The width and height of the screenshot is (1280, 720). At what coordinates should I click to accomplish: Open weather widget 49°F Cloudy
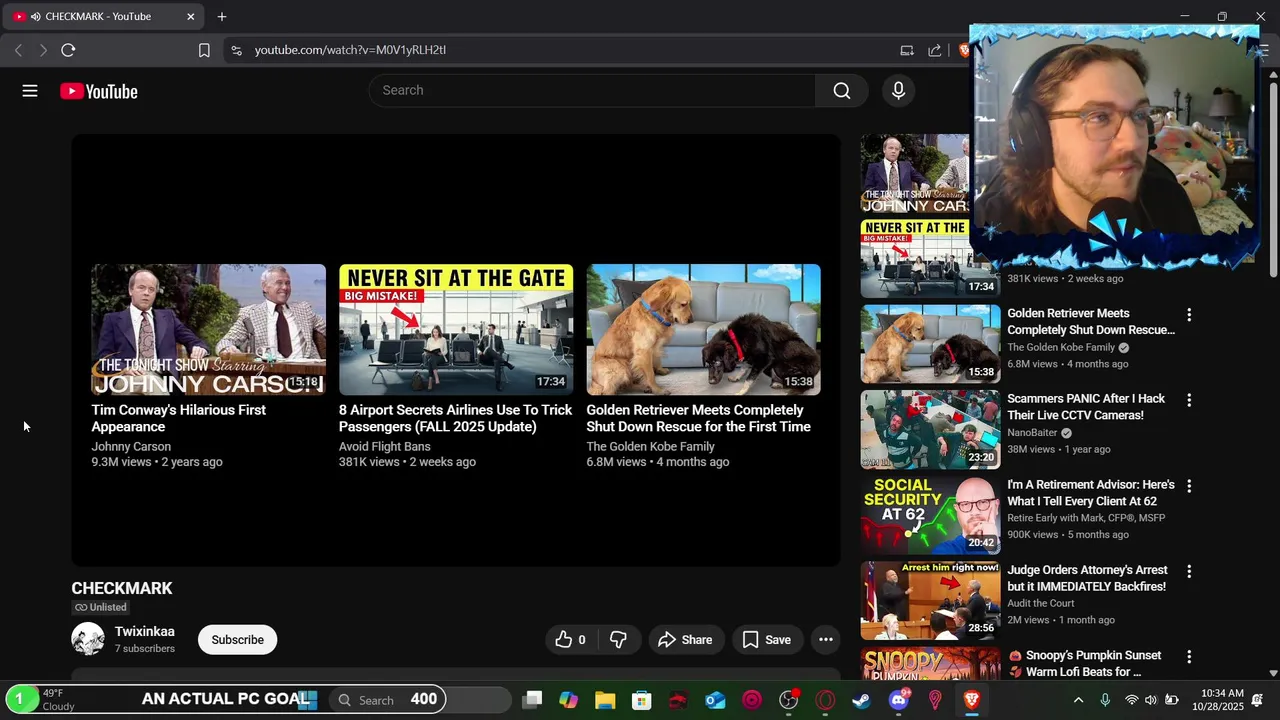(40, 699)
